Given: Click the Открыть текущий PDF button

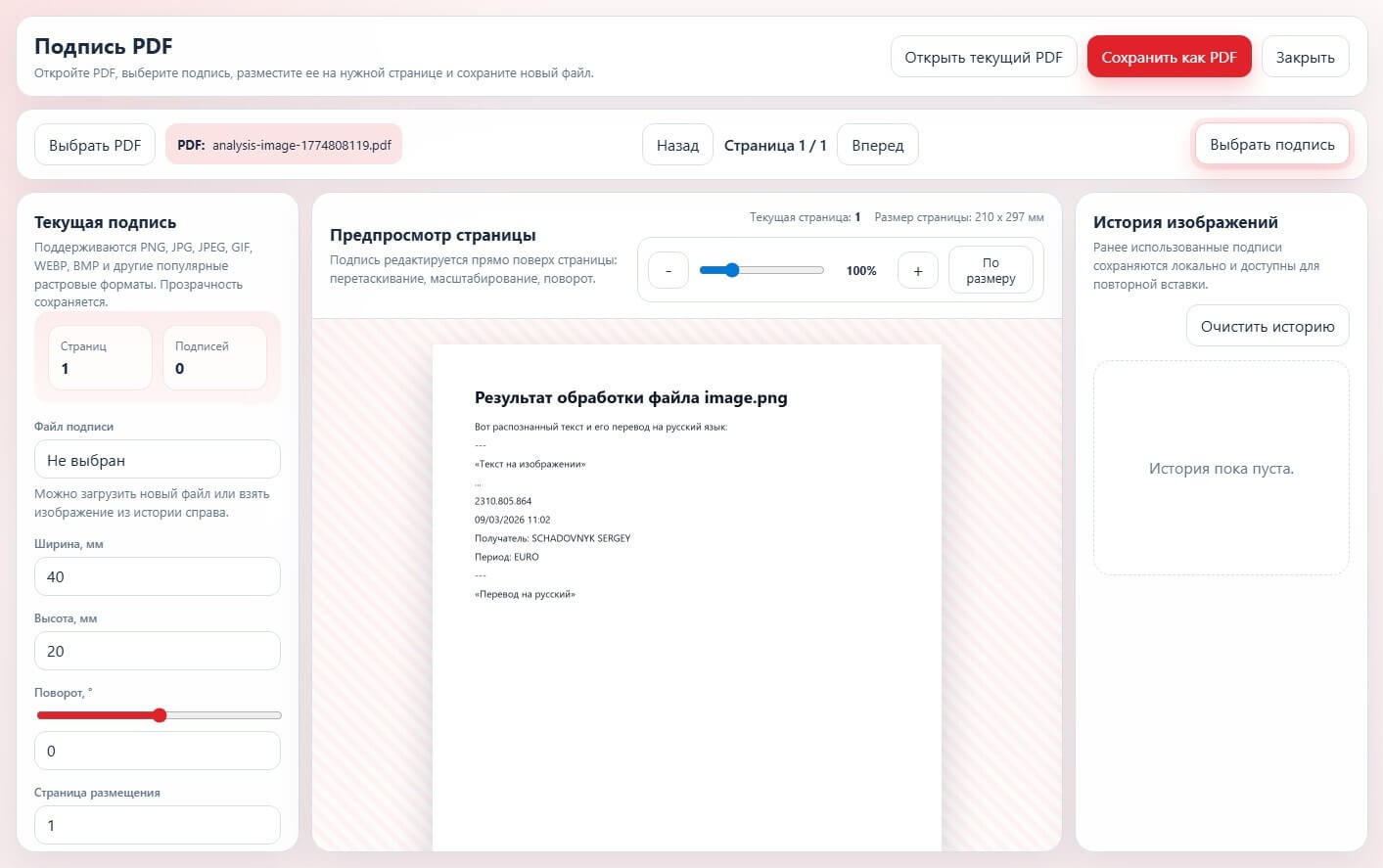Looking at the screenshot, I should [984, 57].
